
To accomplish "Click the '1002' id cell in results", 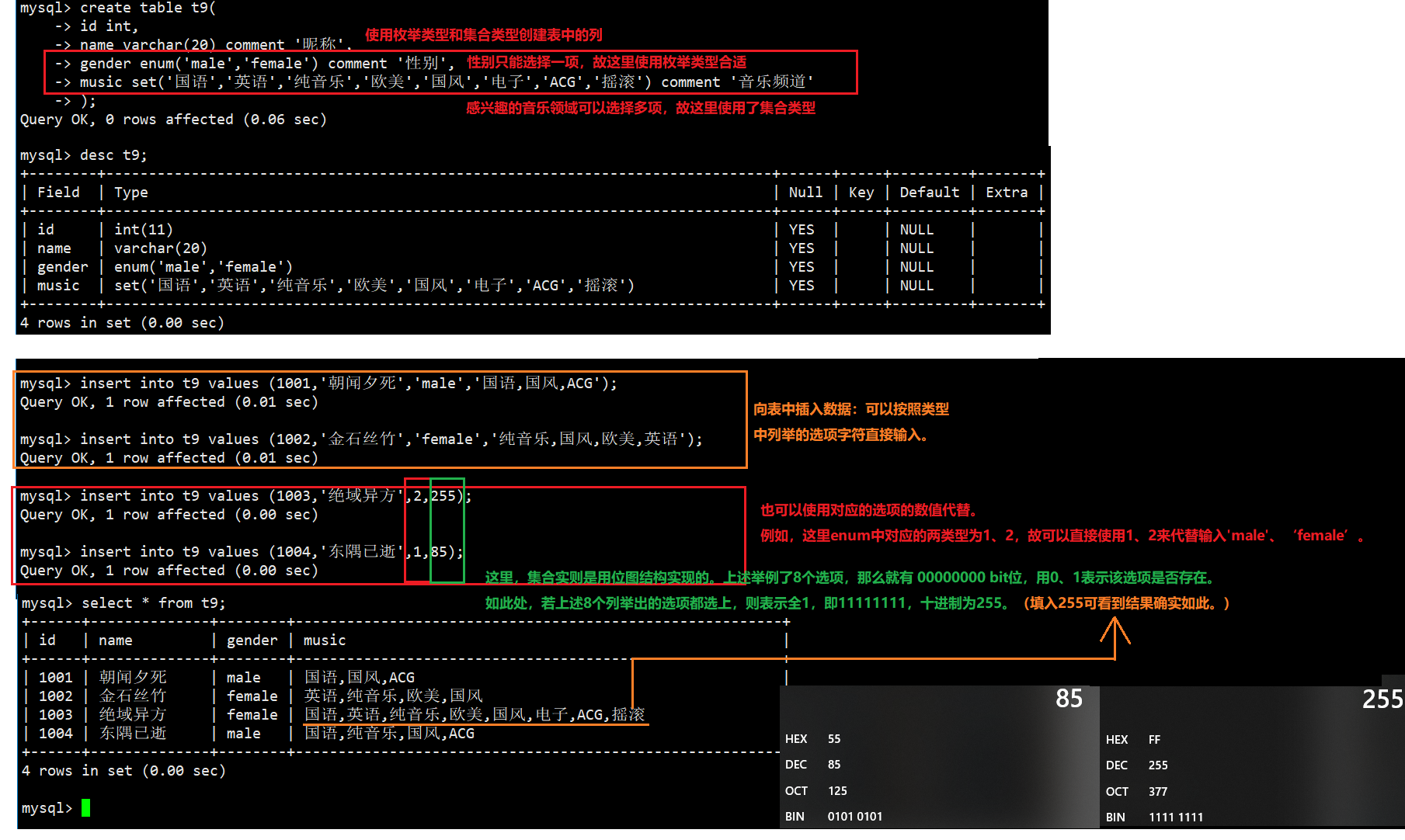I will [x=56, y=696].
